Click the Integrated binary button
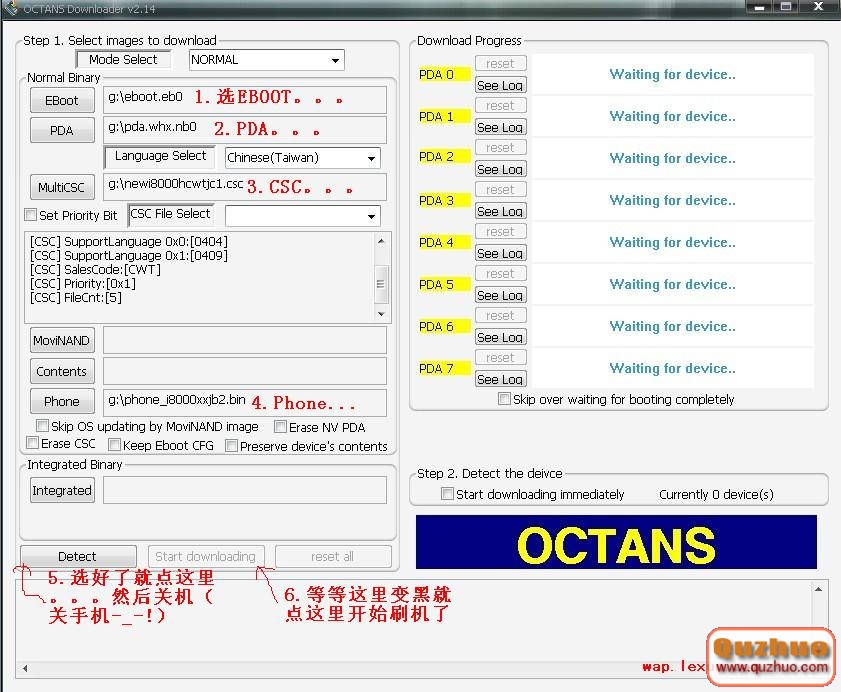Screen dimensions: 841x692 pos(62,490)
